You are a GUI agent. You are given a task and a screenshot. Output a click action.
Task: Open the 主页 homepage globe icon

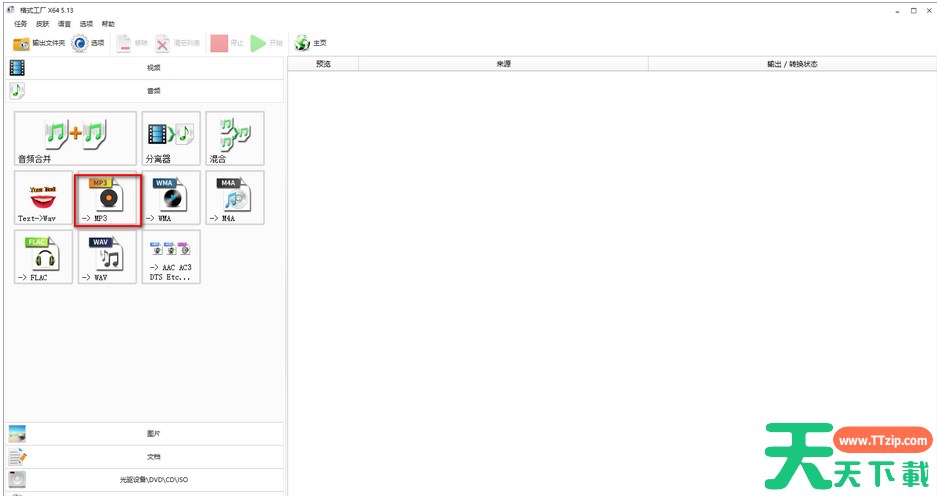click(310, 43)
